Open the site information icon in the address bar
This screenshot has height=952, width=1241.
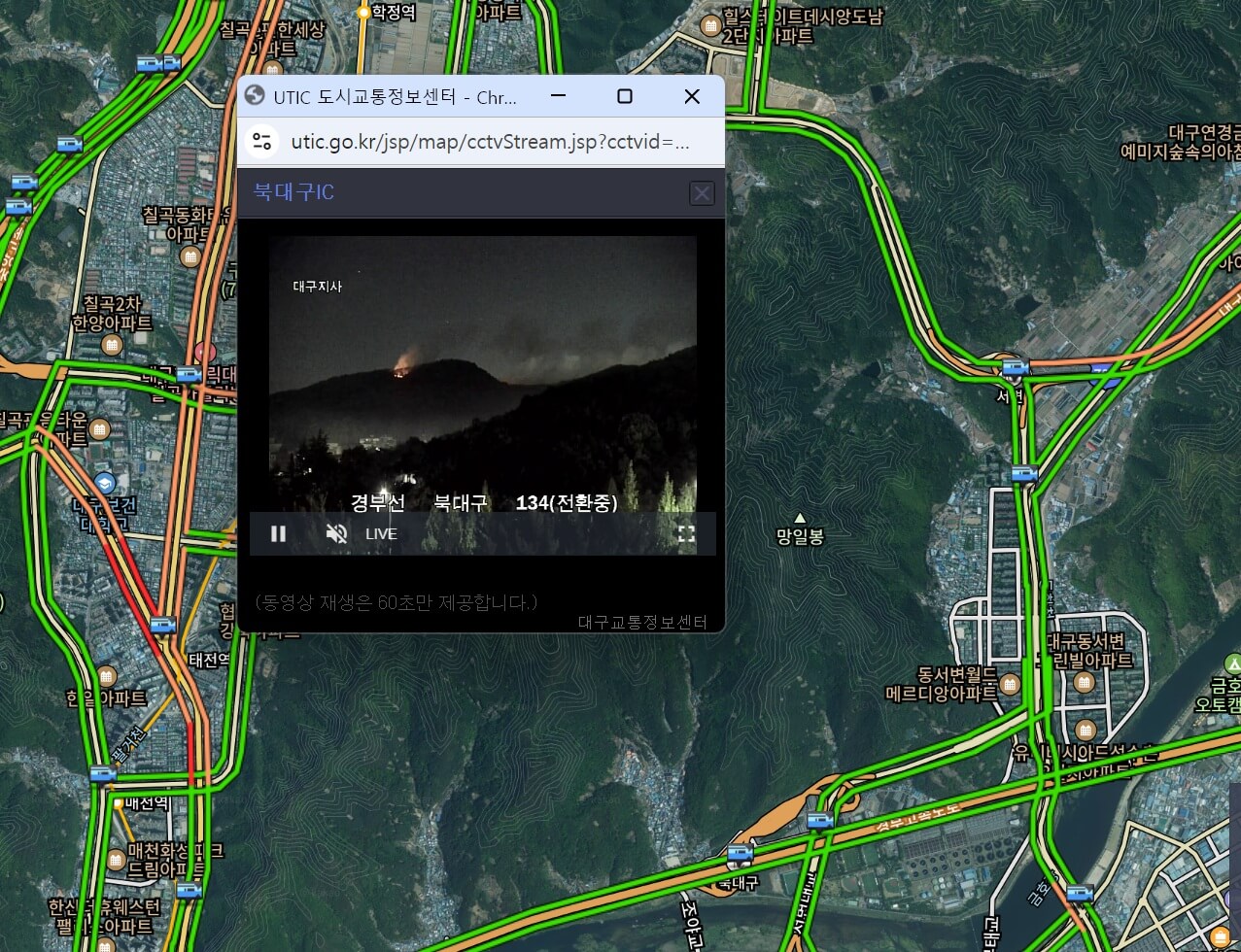pyautogui.click(x=261, y=140)
